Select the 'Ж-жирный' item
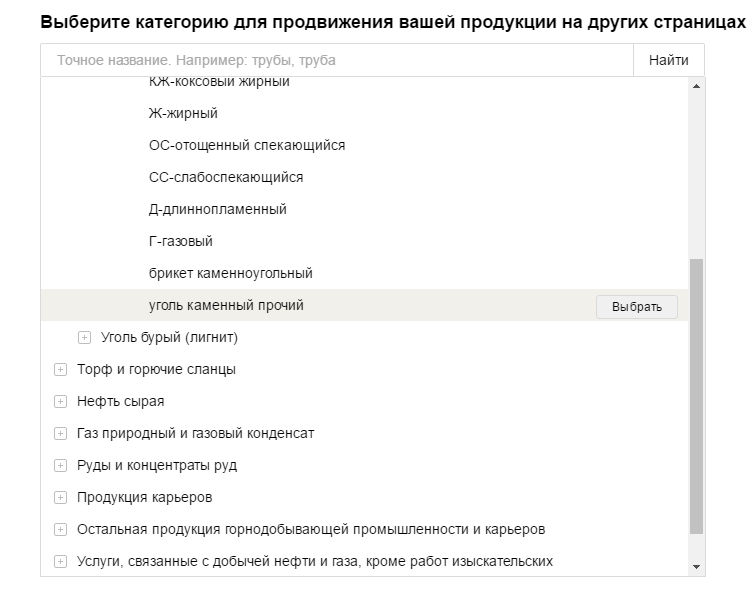This screenshot has width=756, height=600. pos(183,113)
